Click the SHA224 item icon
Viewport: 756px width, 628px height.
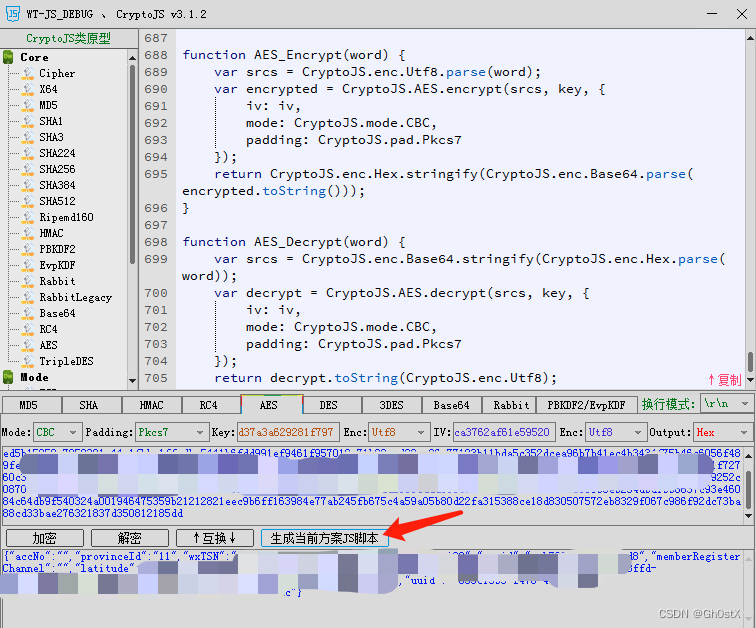pos(28,153)
